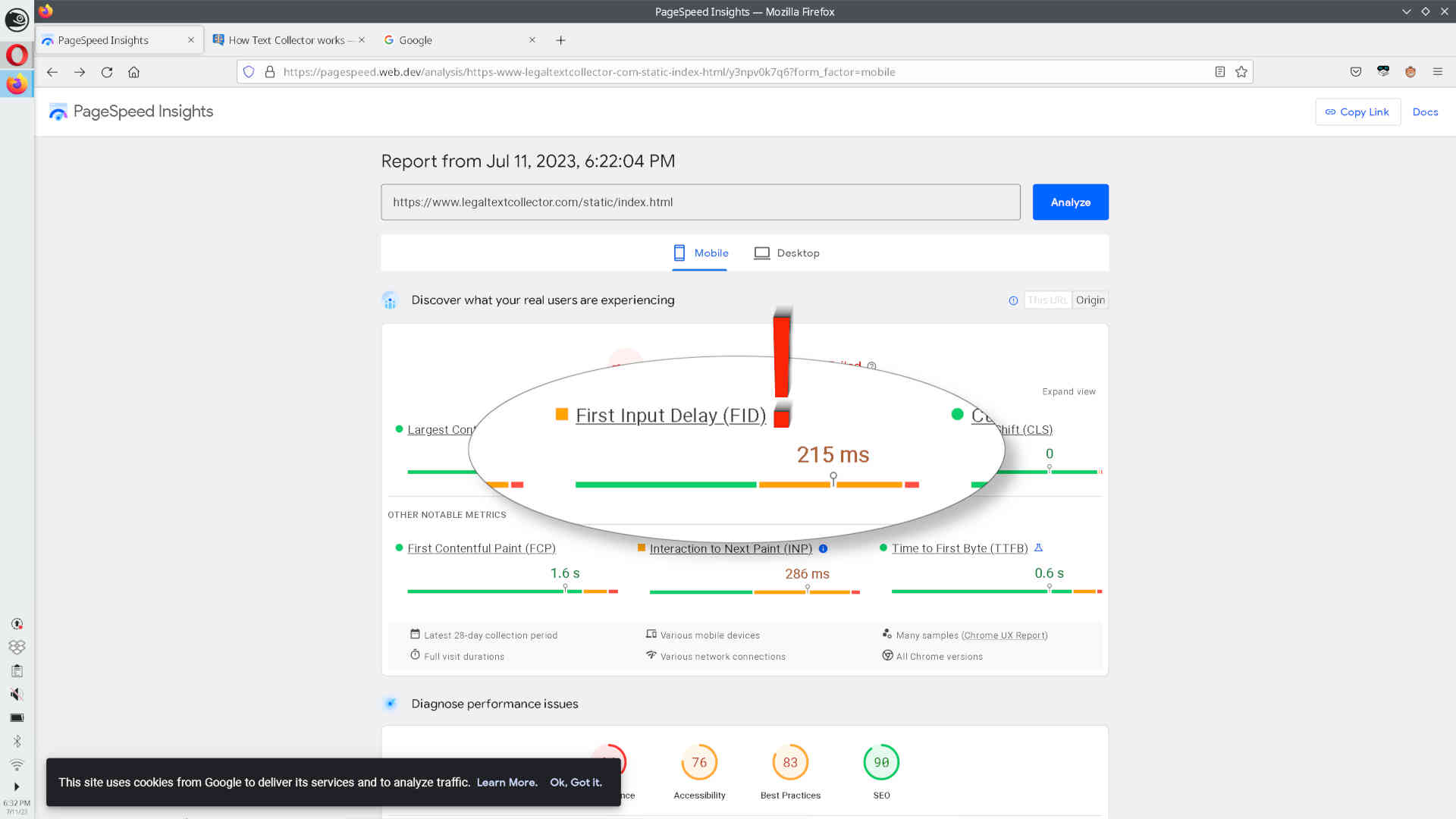The width and height of the screenshot is (1456, 819).
Task: Bookmark the page with the star icon
Action: pyautogui.click(x=1241, y=71)
